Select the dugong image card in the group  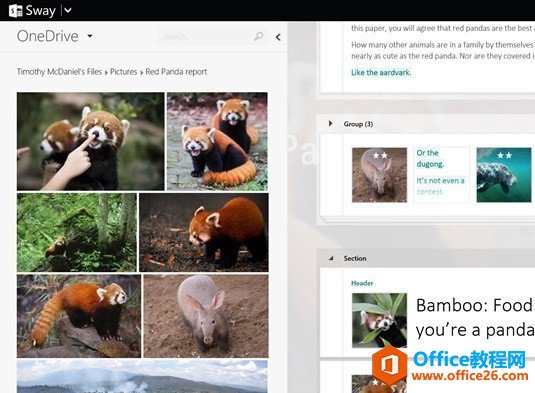pyautogui.click(x=504, y=175)
